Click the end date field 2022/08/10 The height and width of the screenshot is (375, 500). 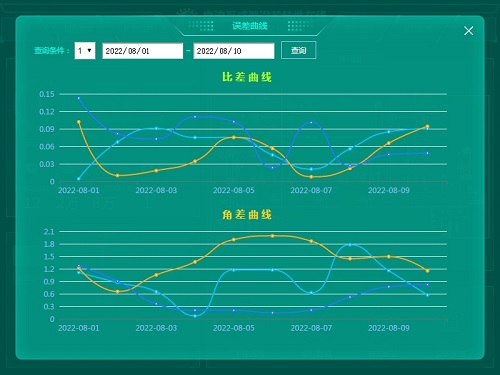(234, 51)
